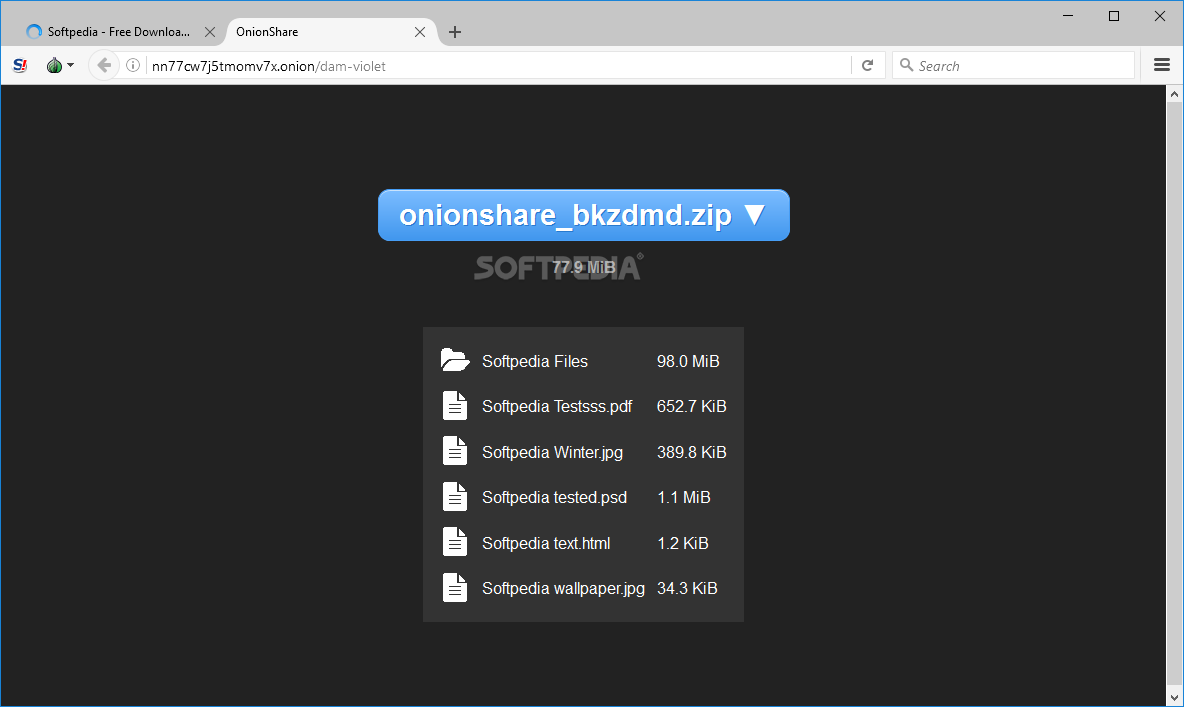Image resolution: width=1184 pixels, height=707 pixels.
Task: Click the Softpedia Files folder icon
Action: click(455, 360)
